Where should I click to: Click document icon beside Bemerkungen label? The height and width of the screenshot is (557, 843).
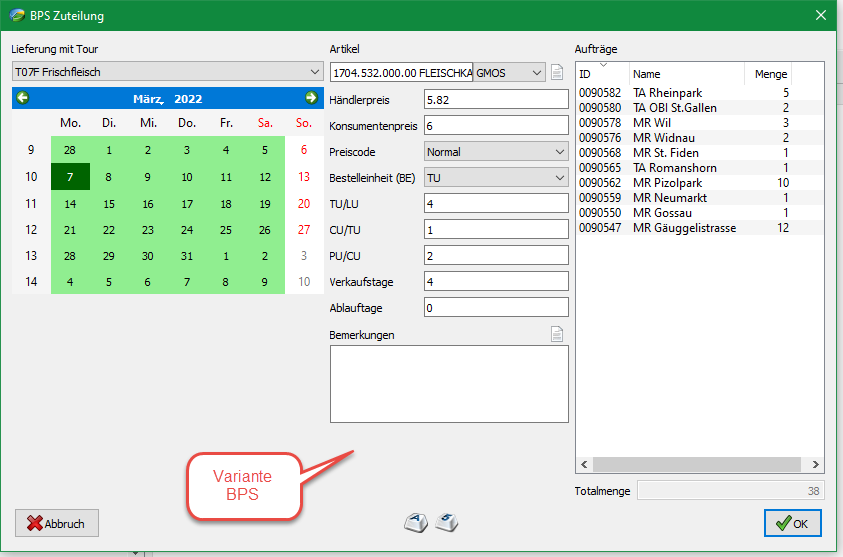click(x=558, y=335)
